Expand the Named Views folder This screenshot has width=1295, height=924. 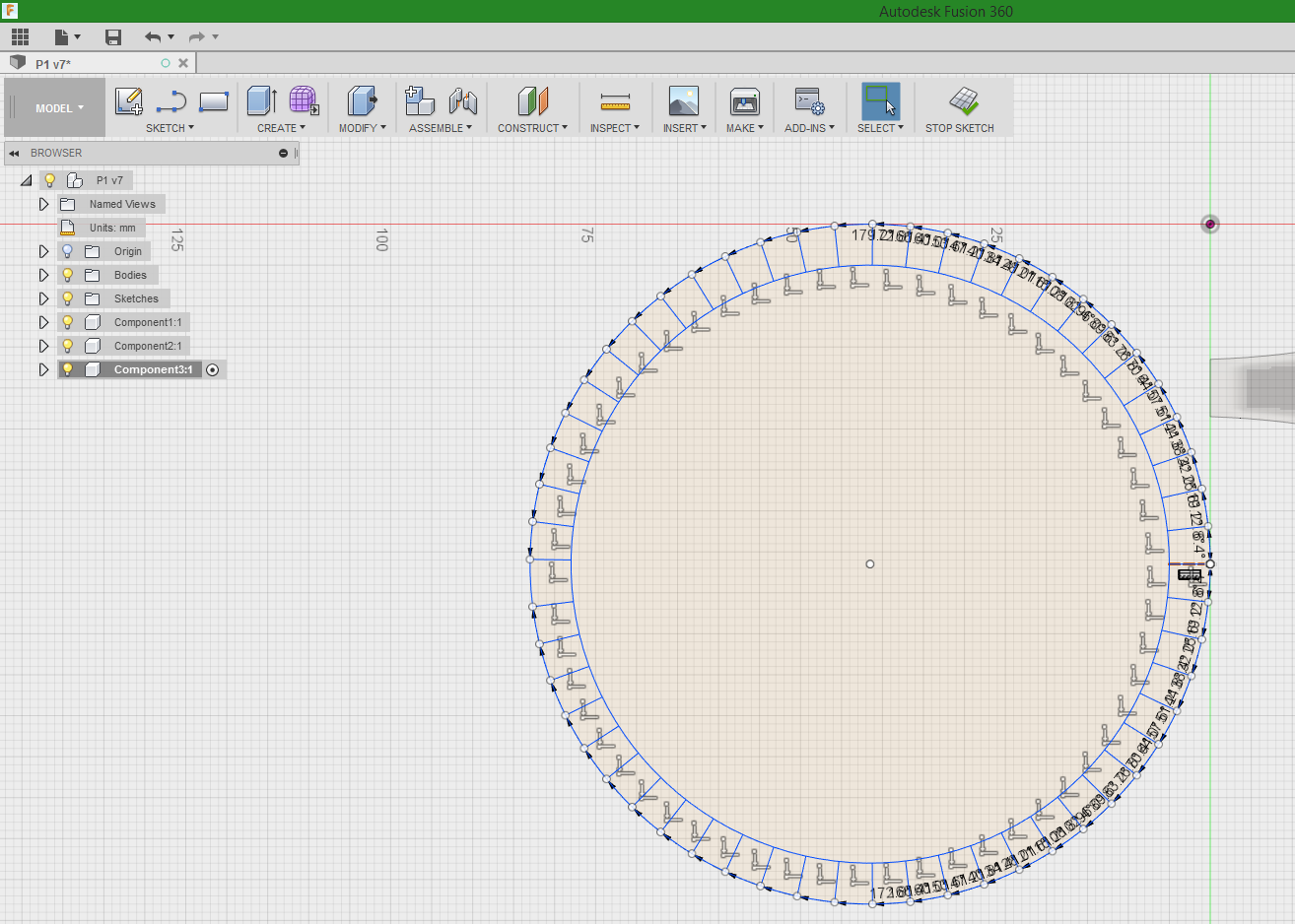[x=43, y=204]
